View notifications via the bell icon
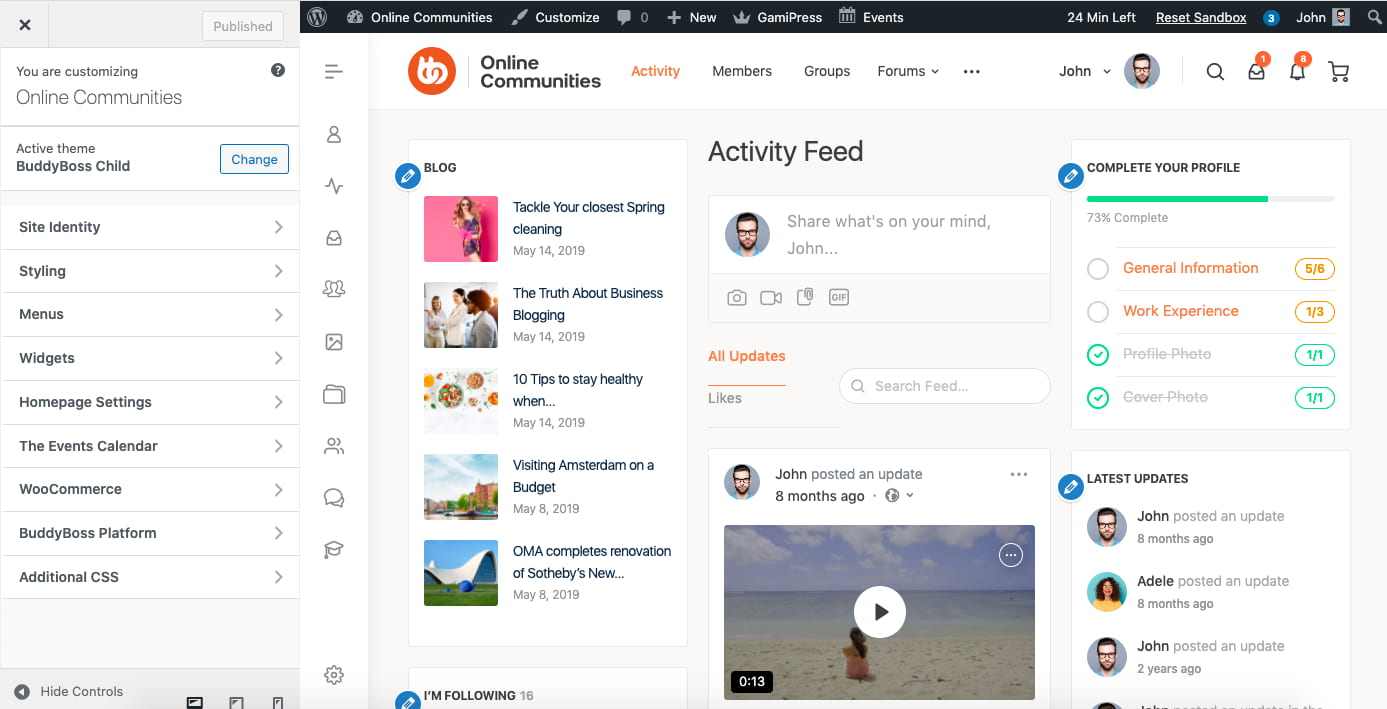 click(x=1297, y=71)
